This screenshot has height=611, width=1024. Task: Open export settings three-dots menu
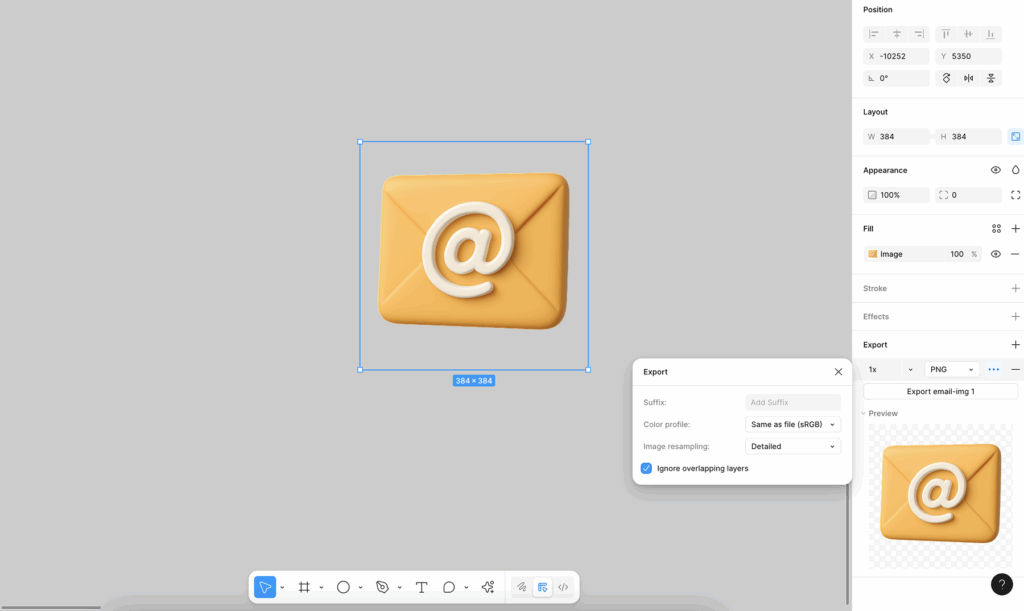[x=993, y=369]
